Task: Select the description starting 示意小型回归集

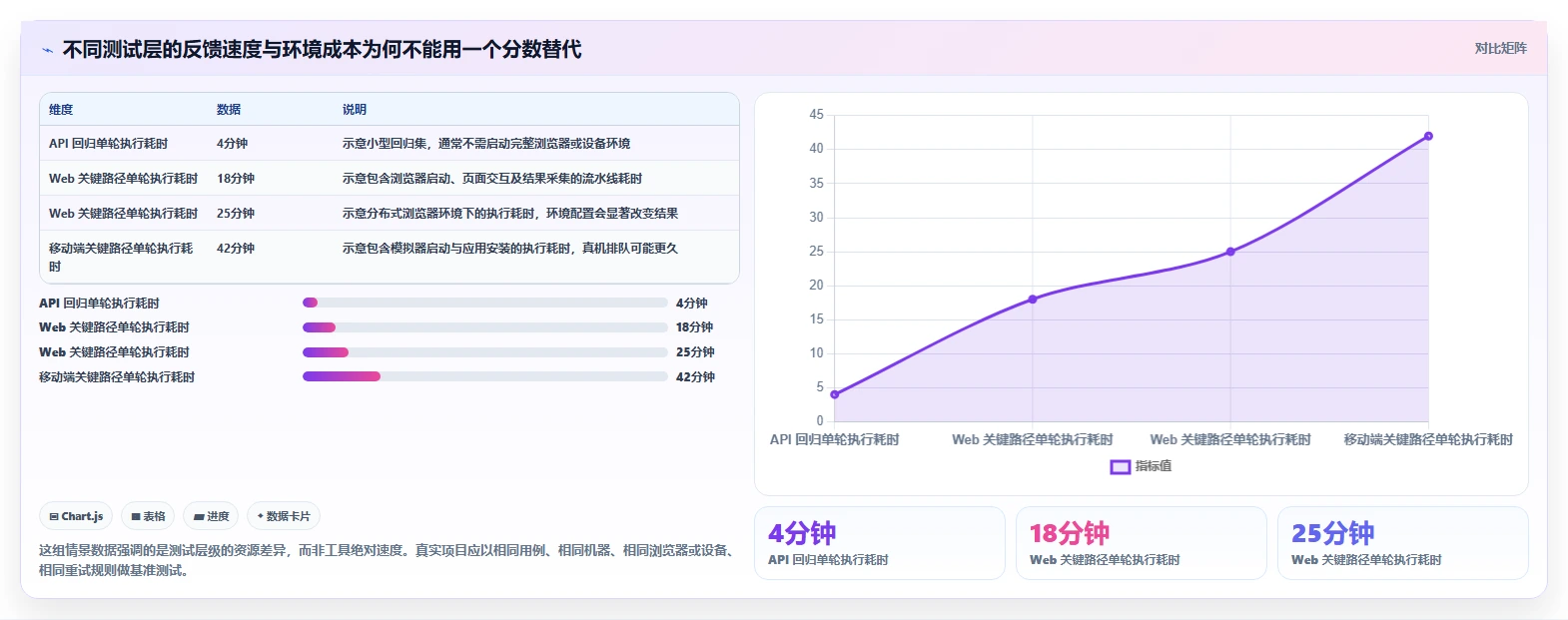Action: 486,143
